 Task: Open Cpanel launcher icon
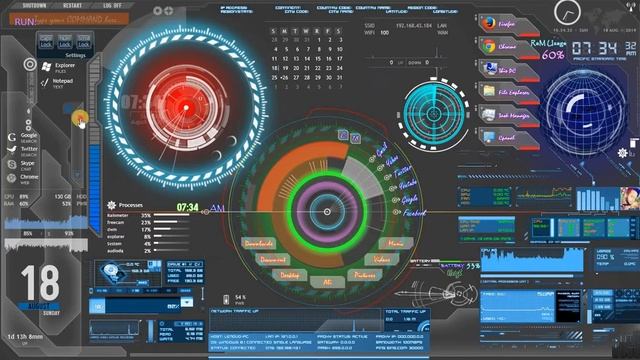[489, 138]
